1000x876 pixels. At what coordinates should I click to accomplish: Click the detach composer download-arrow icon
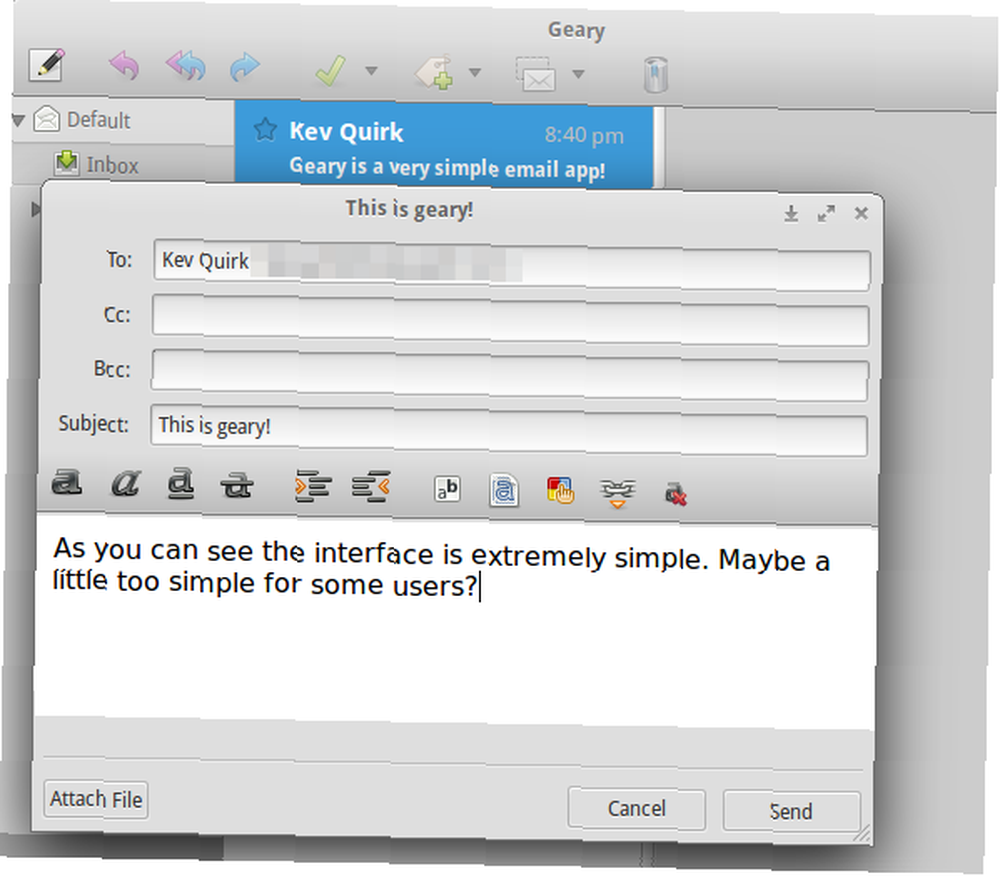click(x=791, y=214)
